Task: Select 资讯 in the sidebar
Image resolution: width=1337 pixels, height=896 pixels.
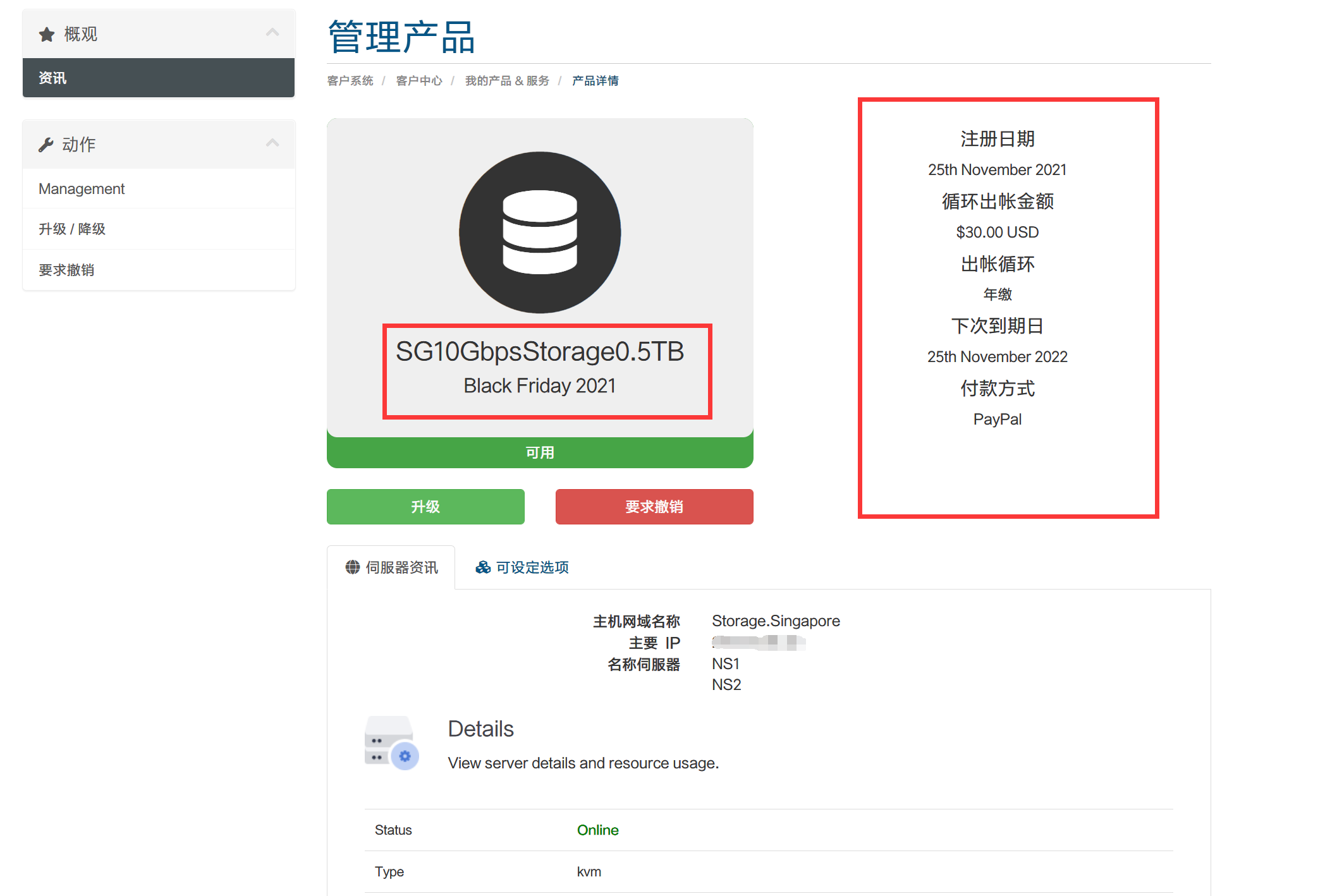Action: pyautogui.click(x=159, y=78)
